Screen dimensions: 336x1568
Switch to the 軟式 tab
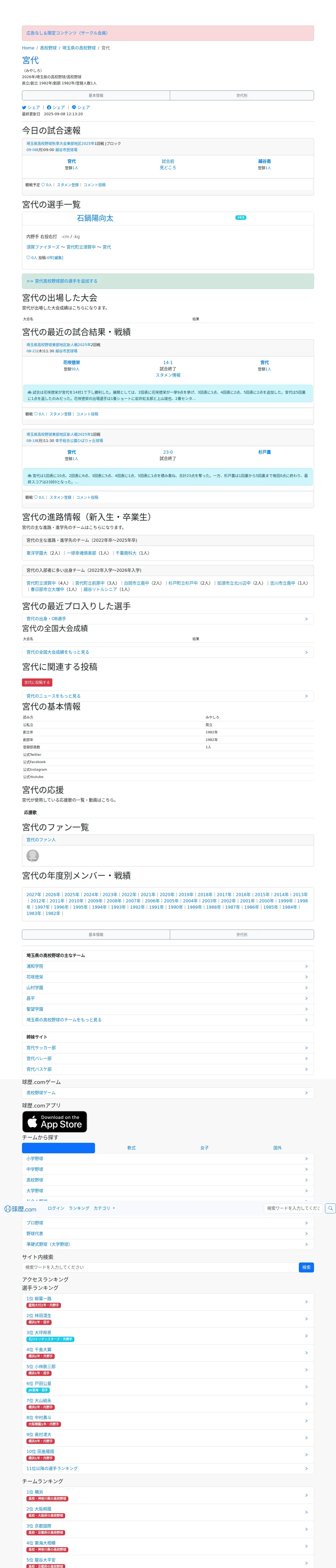131,1148
